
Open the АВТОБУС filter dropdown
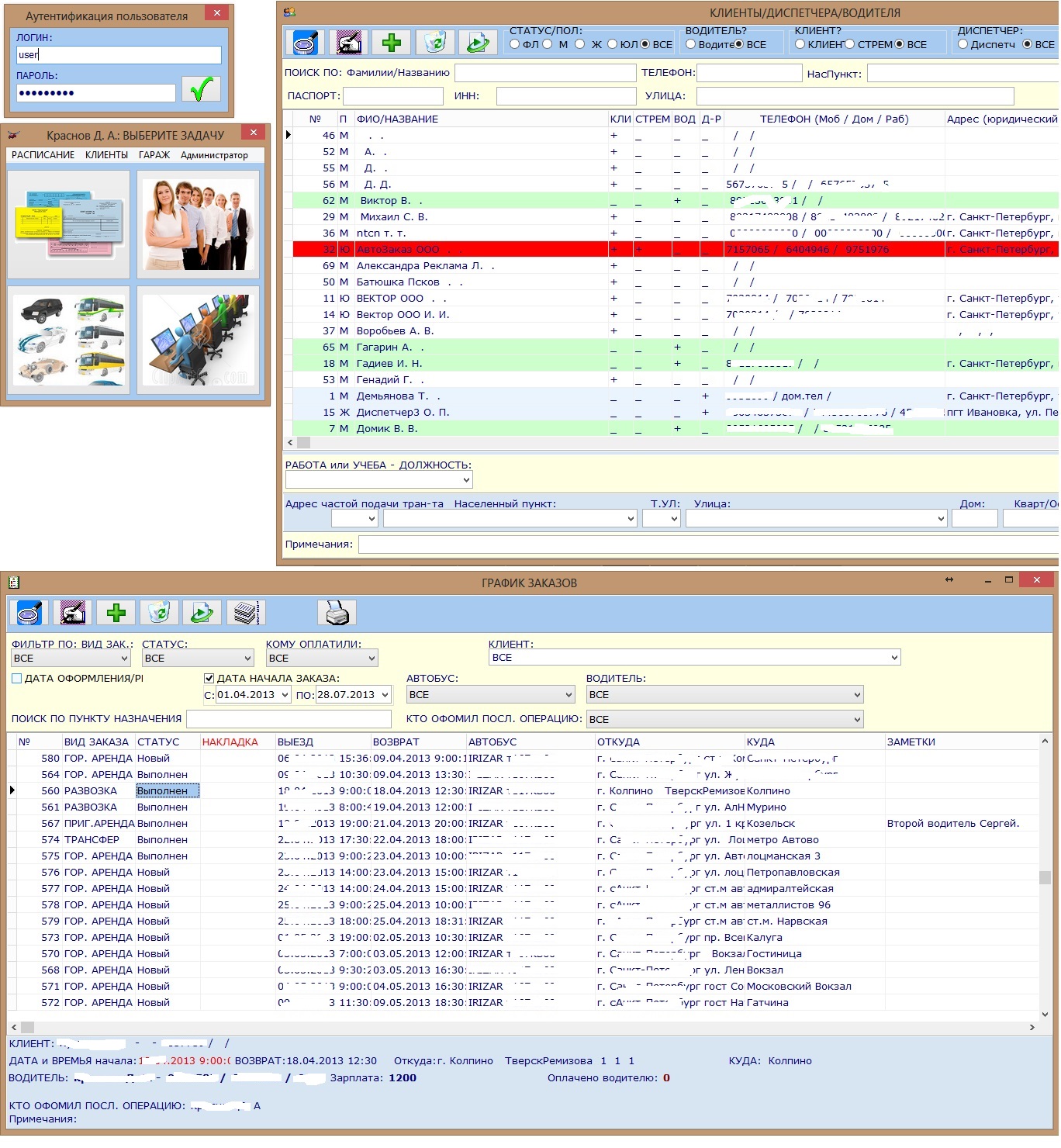[491, 695]
